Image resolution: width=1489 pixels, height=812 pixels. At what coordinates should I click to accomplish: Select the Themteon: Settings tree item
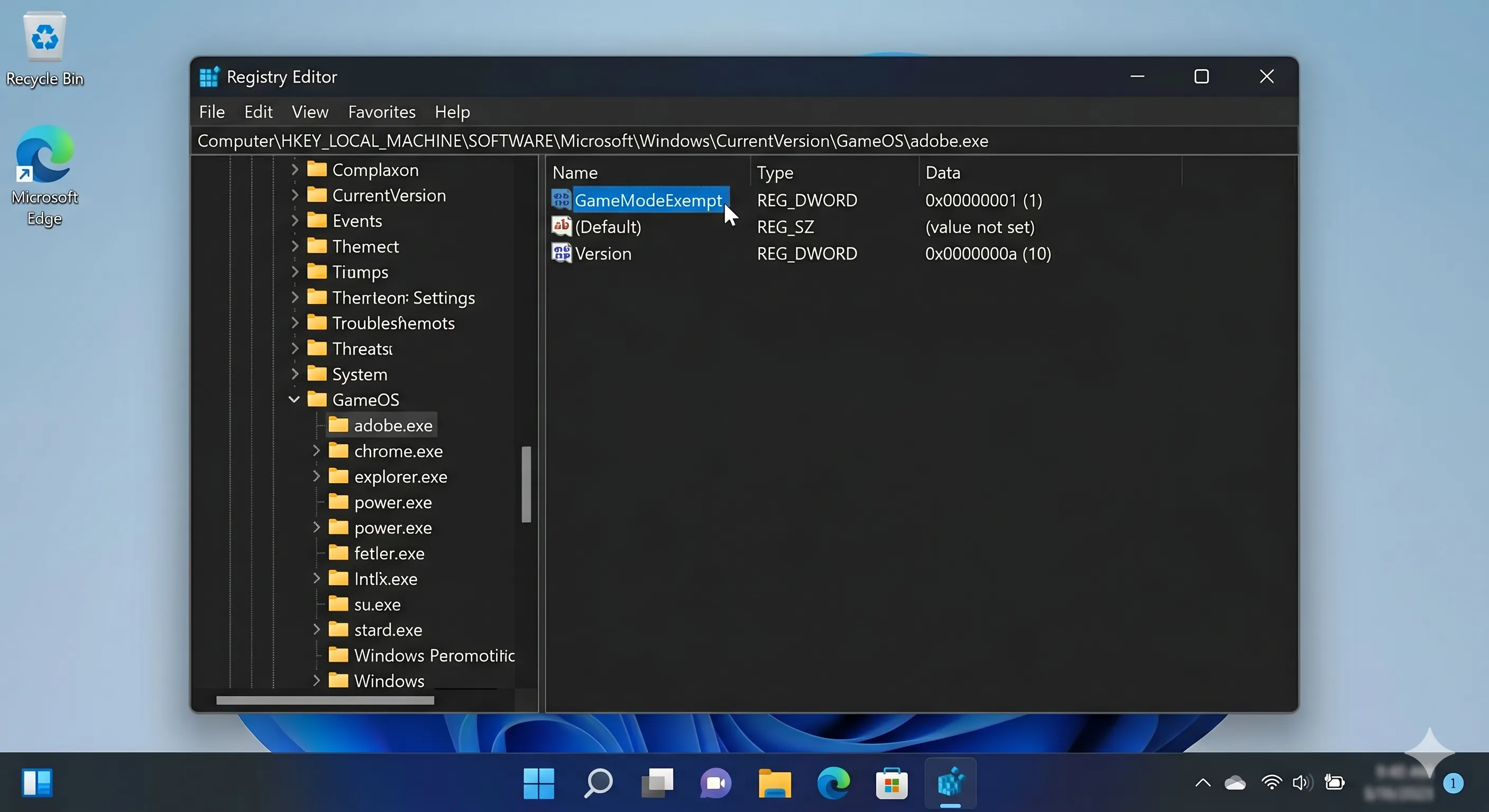[x=403, y=297]
